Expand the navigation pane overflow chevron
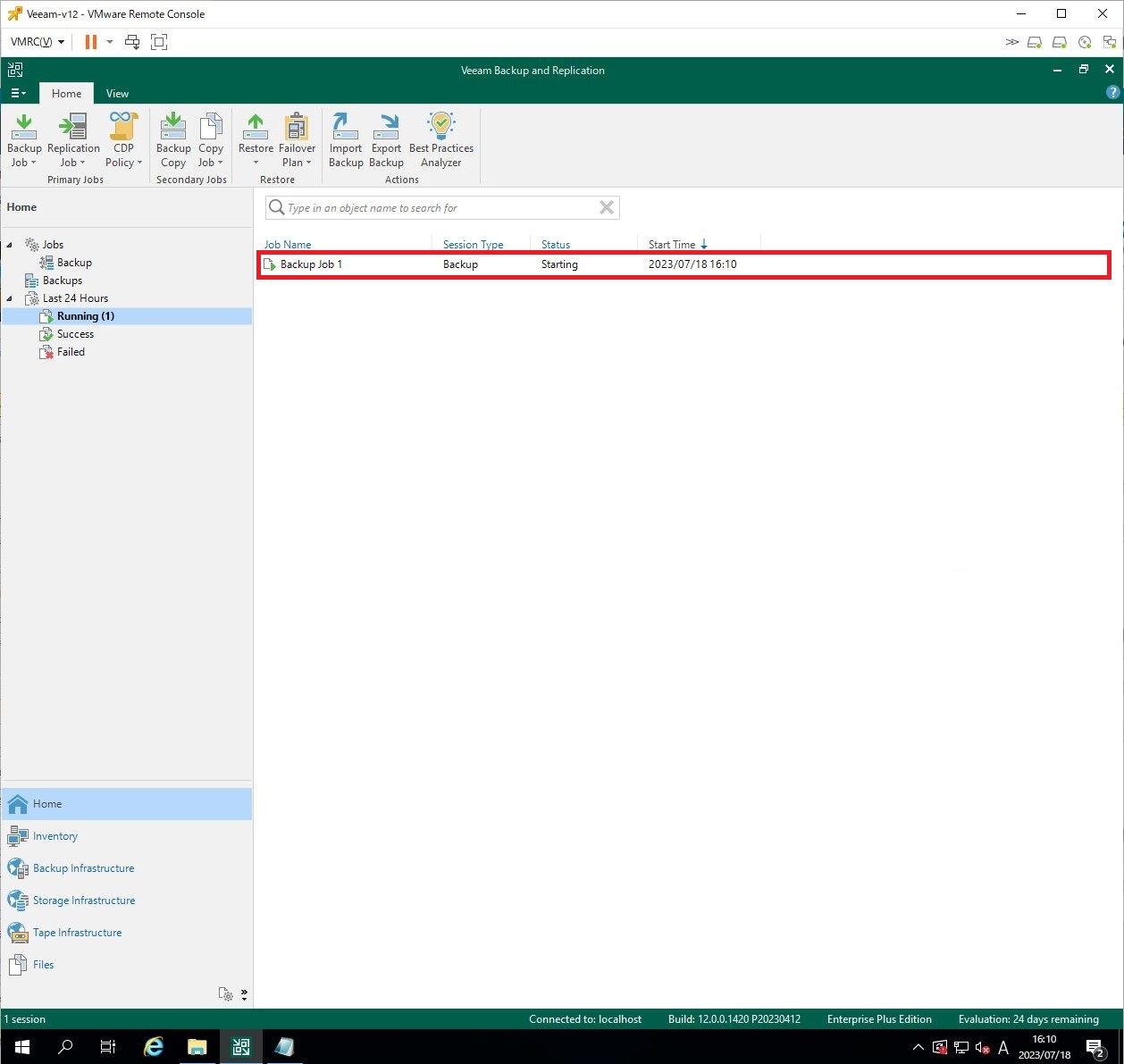1124x1064 pixels. click(244, 994)
